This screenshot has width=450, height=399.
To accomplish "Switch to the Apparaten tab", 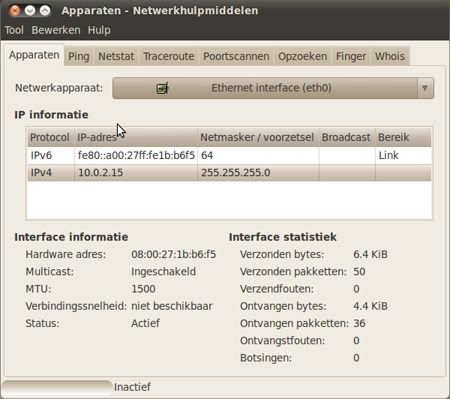I will (34, 55).
